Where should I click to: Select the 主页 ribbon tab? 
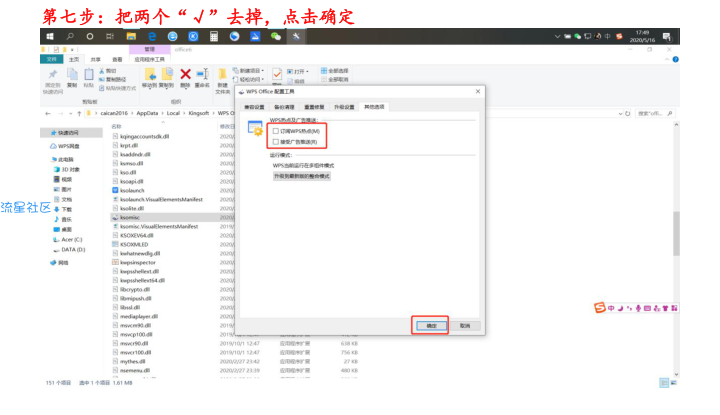click(74, 59)
